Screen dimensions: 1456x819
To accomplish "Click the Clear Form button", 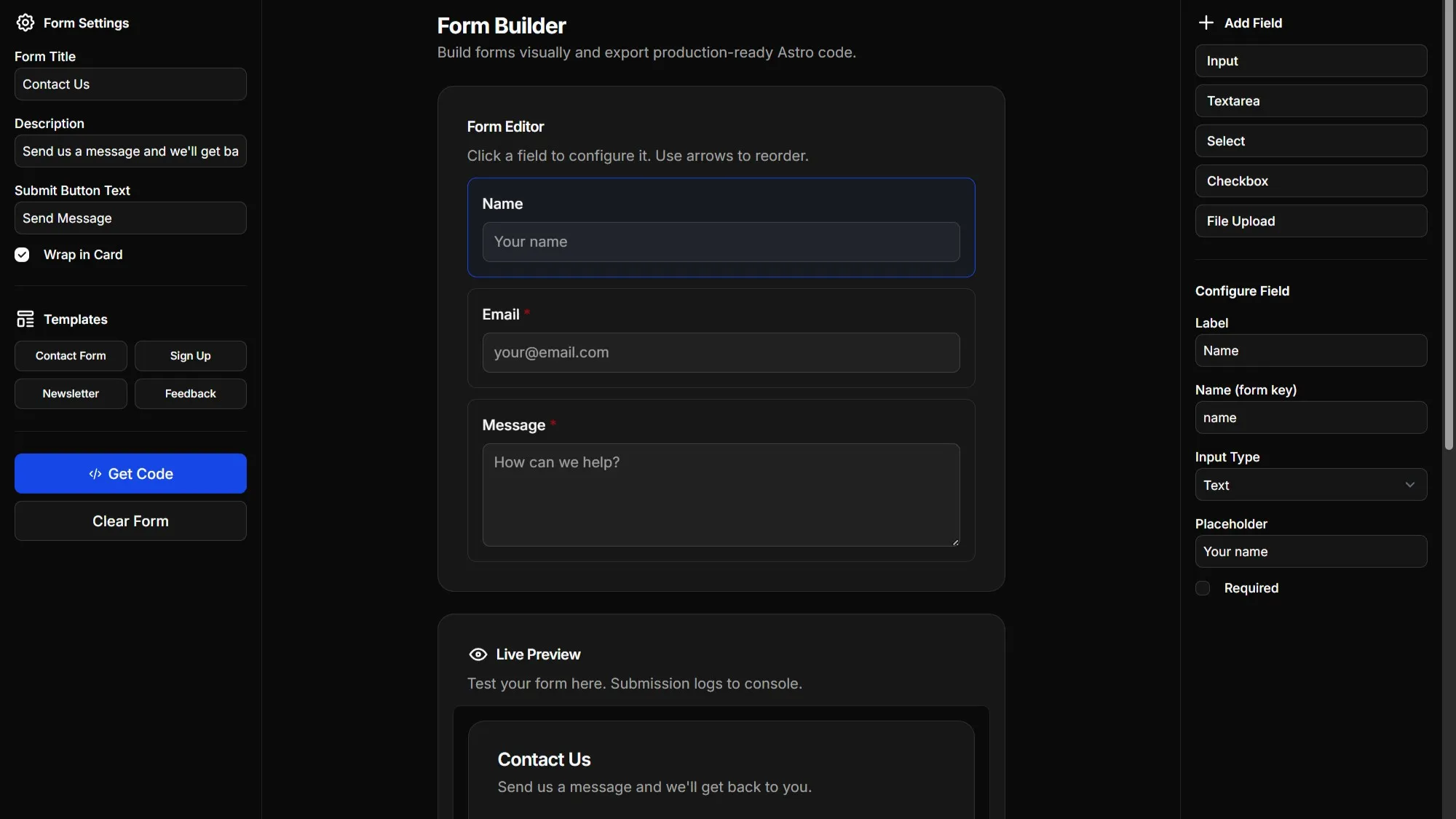I will tap(130, 521).
